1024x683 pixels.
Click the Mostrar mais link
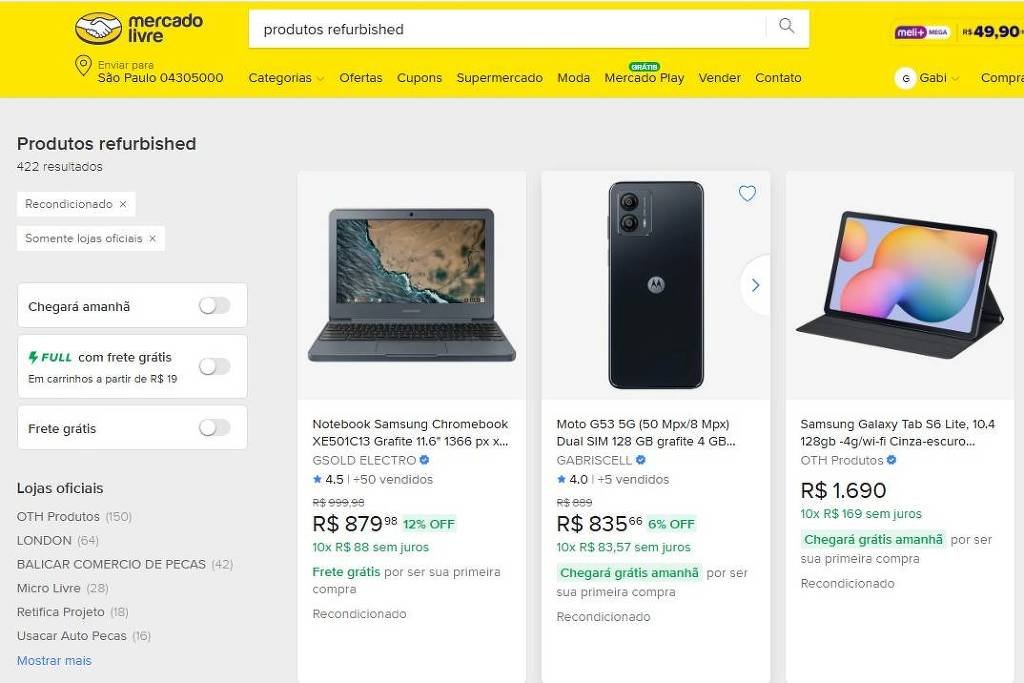54,660
